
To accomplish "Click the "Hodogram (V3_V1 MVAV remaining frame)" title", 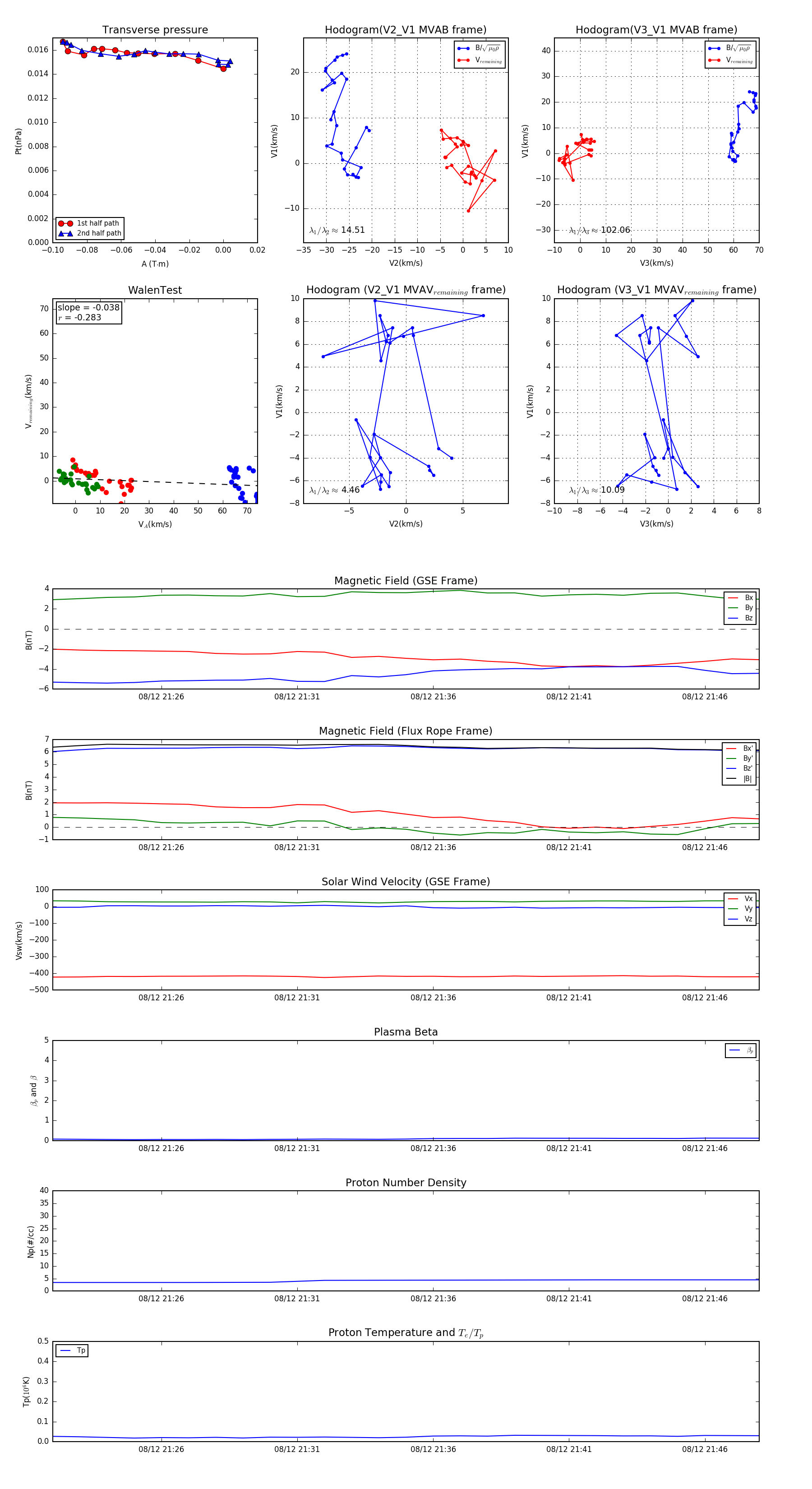I will coord(656,290).
